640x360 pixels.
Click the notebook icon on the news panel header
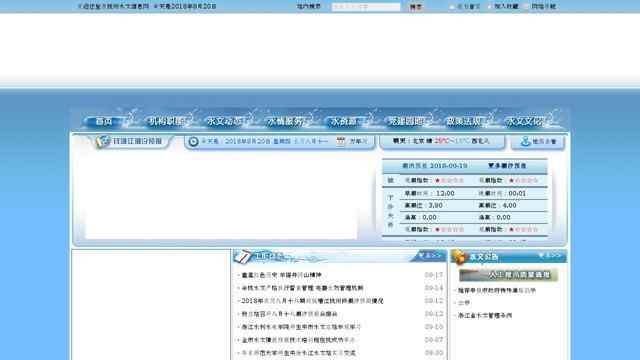[x=243, y=257]
